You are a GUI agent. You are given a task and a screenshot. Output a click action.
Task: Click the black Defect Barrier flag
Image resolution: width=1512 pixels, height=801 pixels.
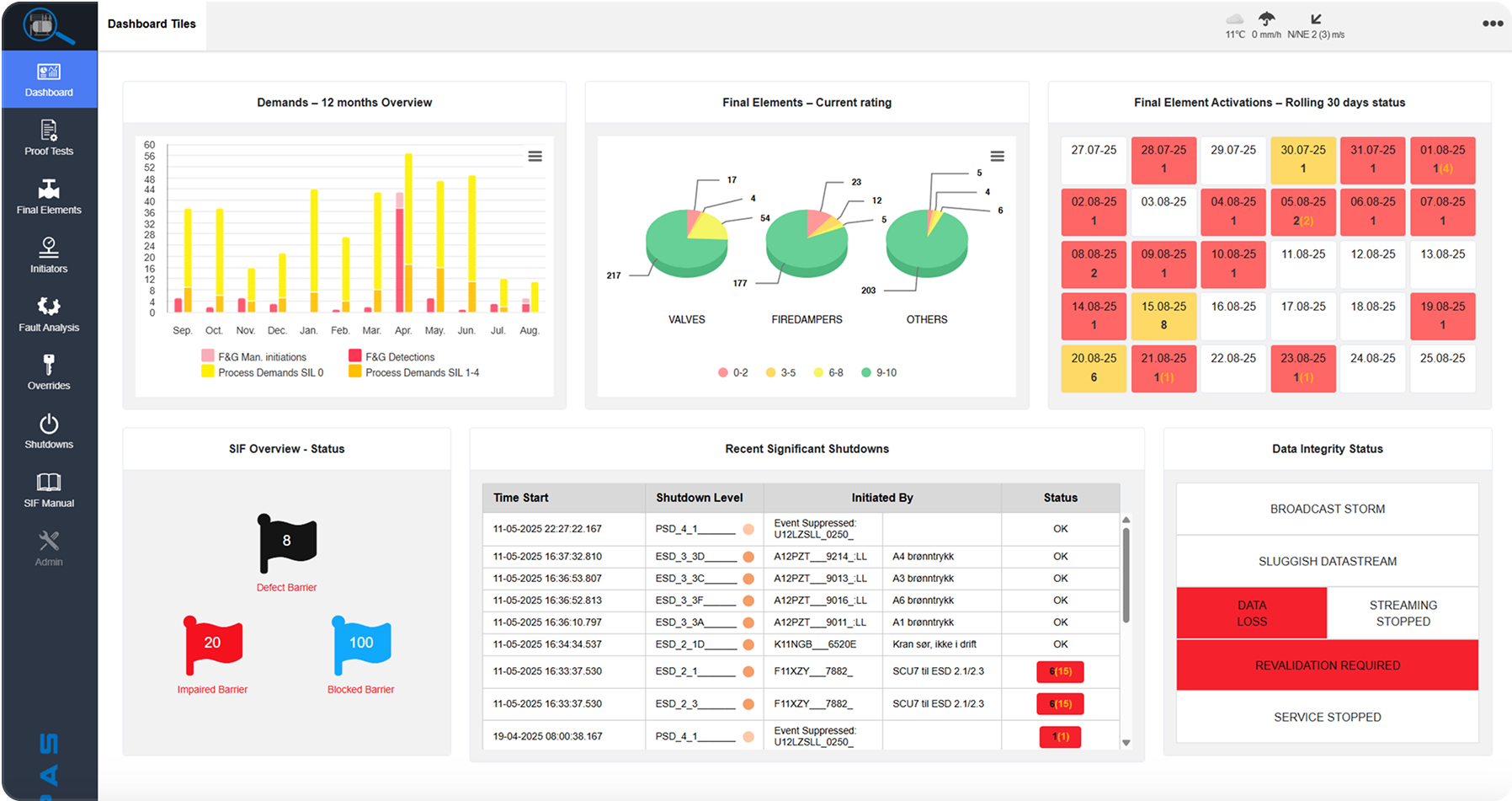click(286, 542)
